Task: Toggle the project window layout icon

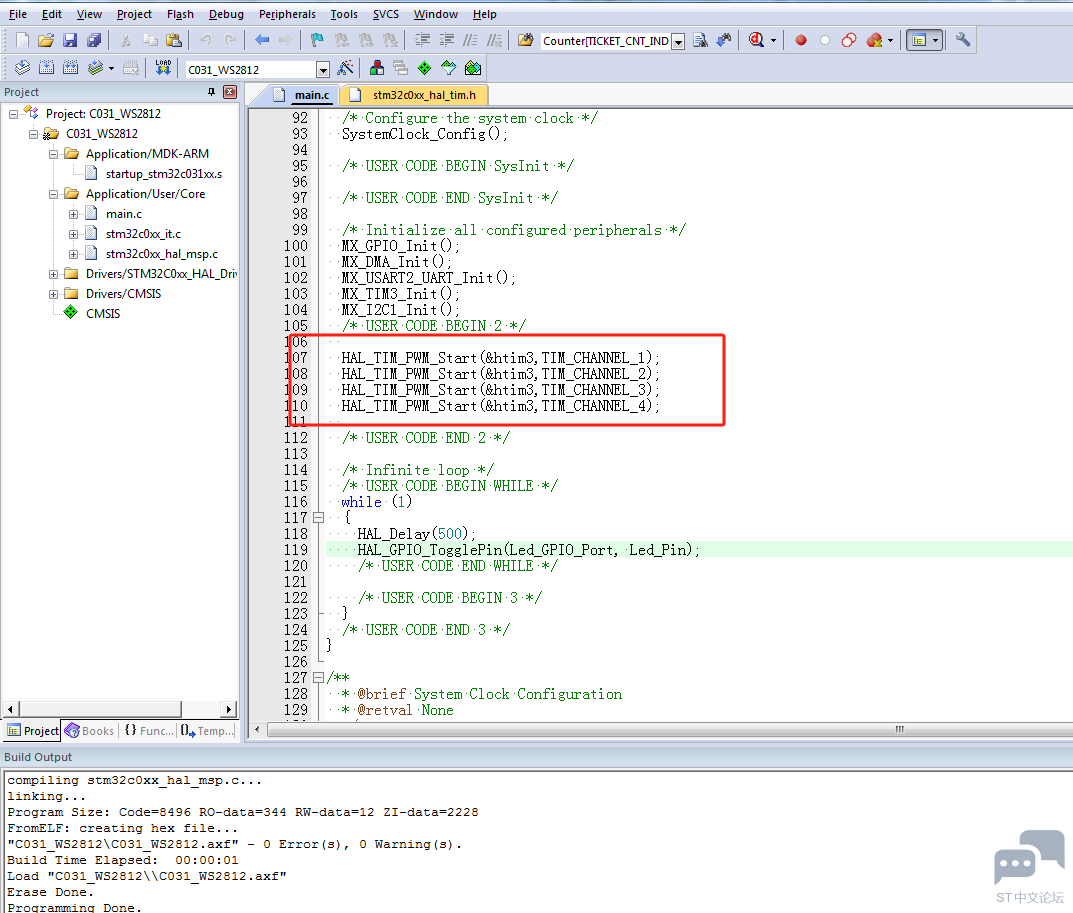Action: pos(919,40)
